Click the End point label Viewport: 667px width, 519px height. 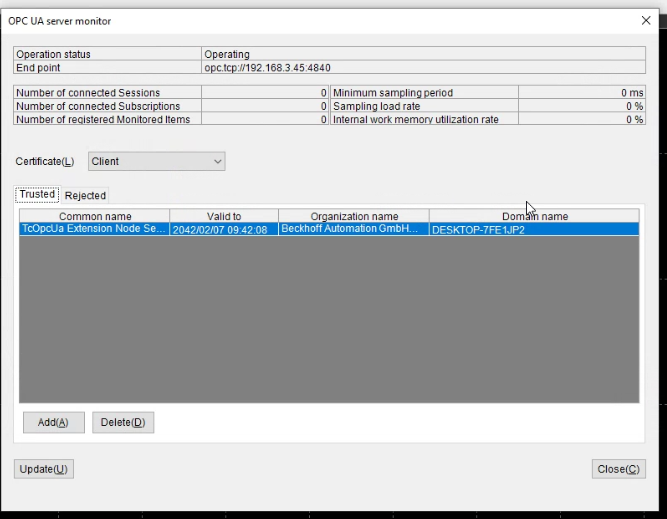(x=38, y=68)
